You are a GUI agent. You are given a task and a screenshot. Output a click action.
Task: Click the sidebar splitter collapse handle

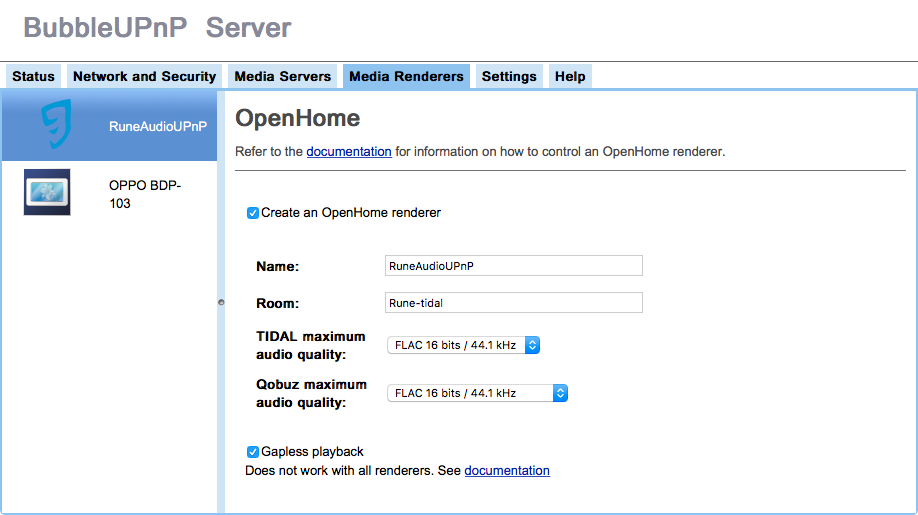(221, 302)
